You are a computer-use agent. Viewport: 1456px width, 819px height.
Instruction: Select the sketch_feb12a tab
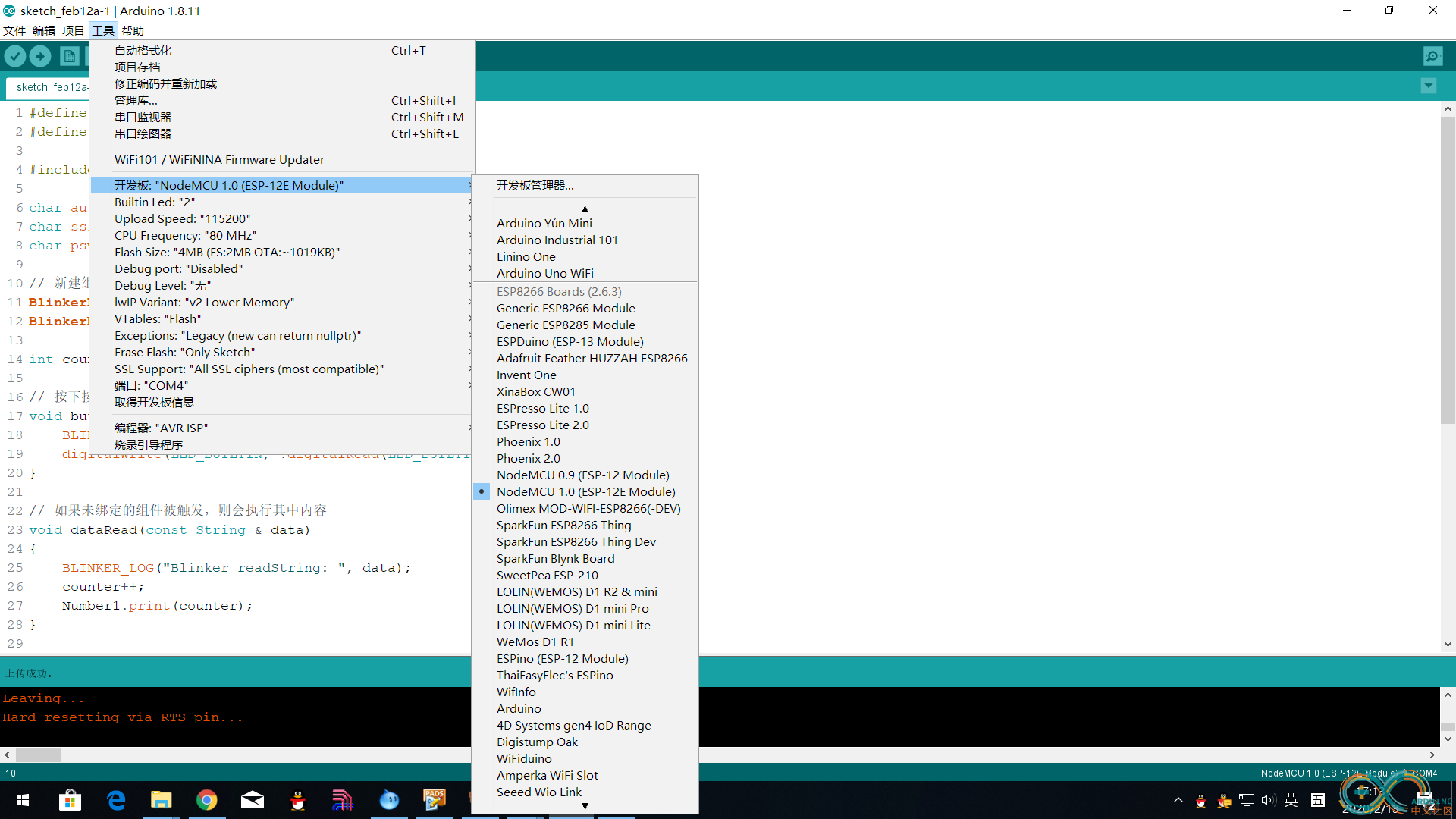click(49, 87)
